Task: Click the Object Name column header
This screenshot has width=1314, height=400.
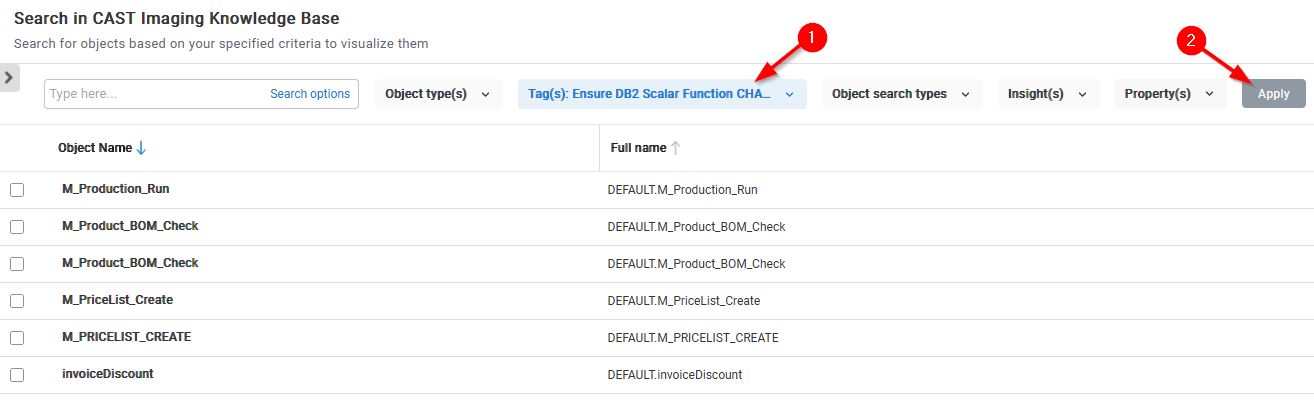Action: (x=95, y=148)
